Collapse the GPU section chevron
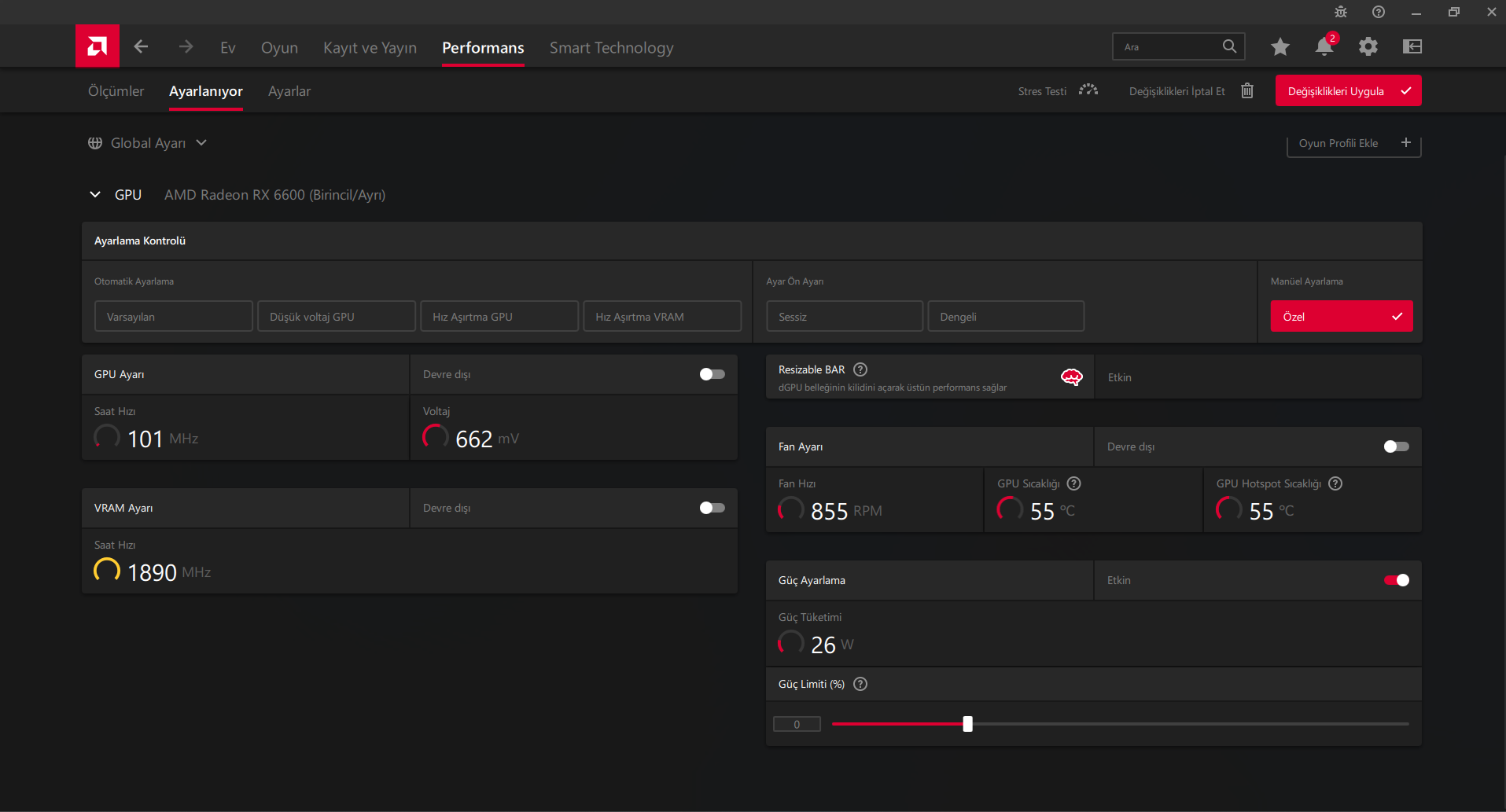1506x812 pixels. (95, 194)
